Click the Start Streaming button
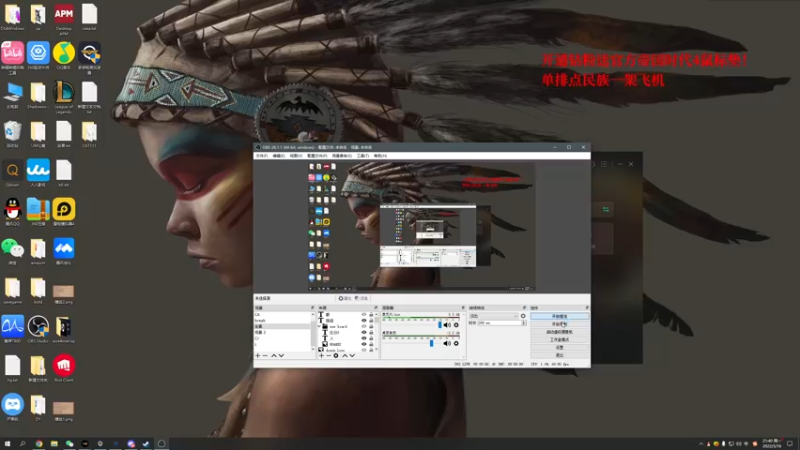This screenshot has width=800, height=450. 560,316
